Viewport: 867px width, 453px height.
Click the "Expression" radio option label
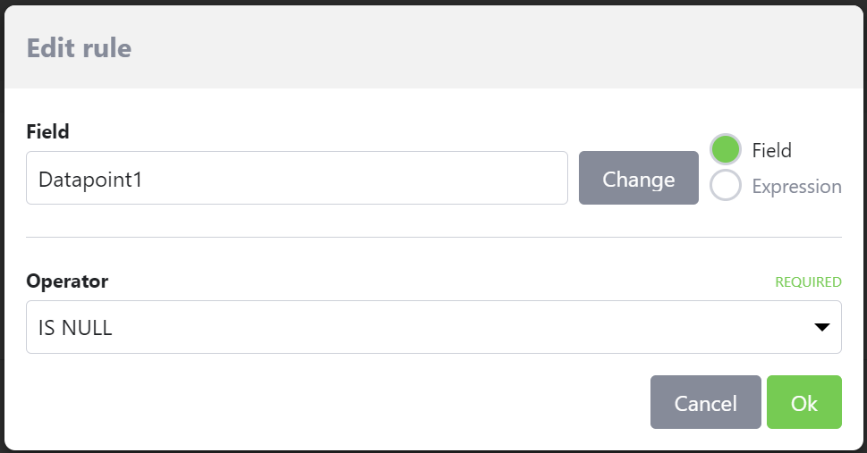(796, 186)
